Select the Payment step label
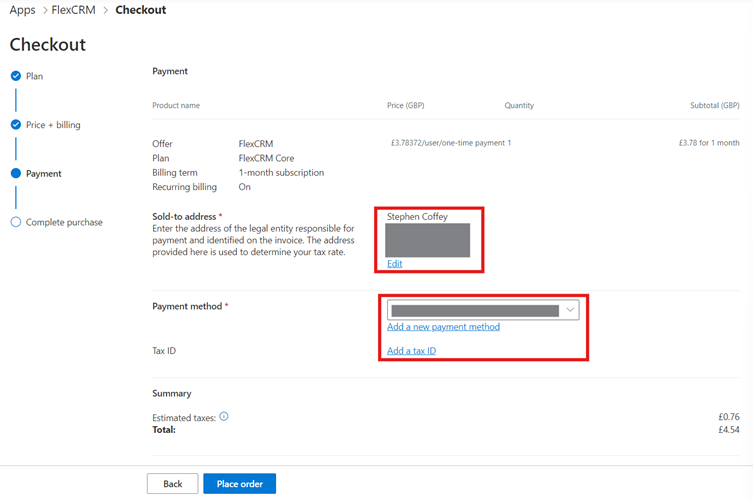Viewport: 753px width, 501px height. click(x=44, y=174)
